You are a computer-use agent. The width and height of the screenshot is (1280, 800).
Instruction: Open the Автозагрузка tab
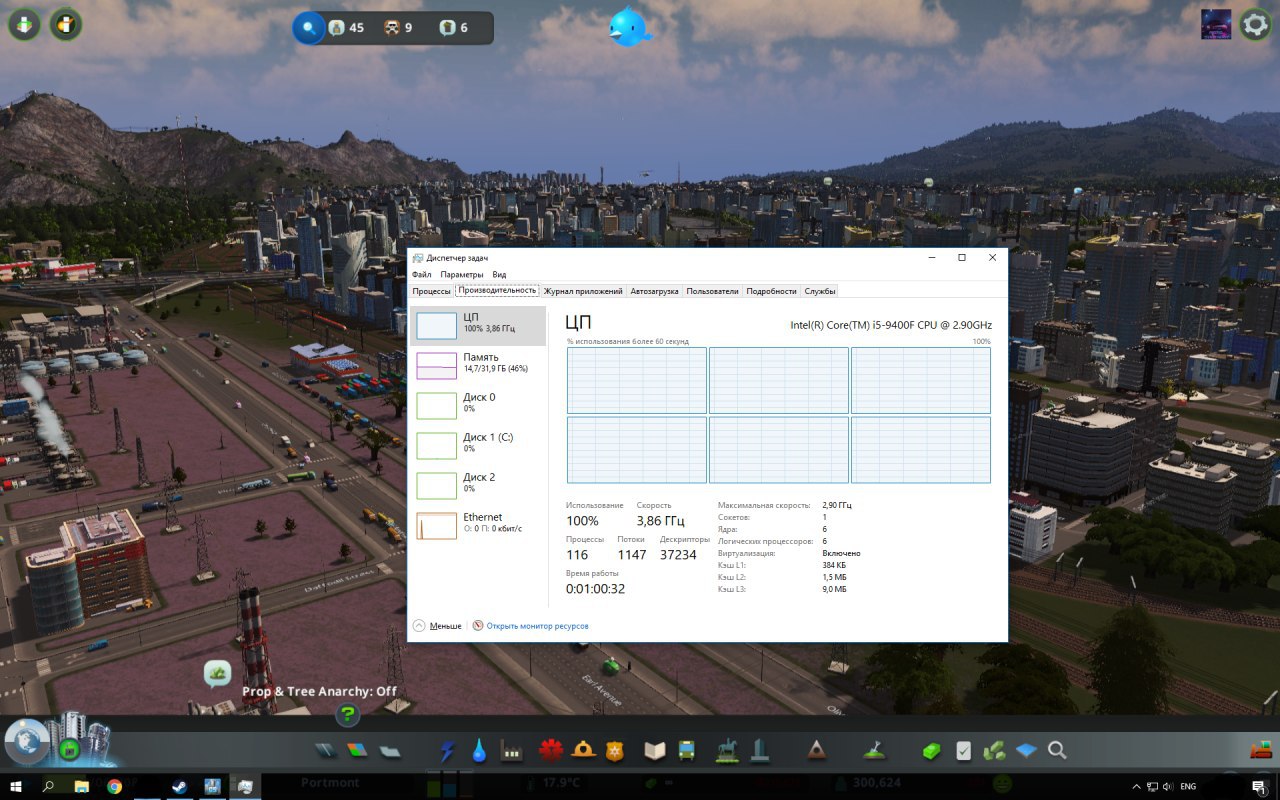[x=655, y=291]
